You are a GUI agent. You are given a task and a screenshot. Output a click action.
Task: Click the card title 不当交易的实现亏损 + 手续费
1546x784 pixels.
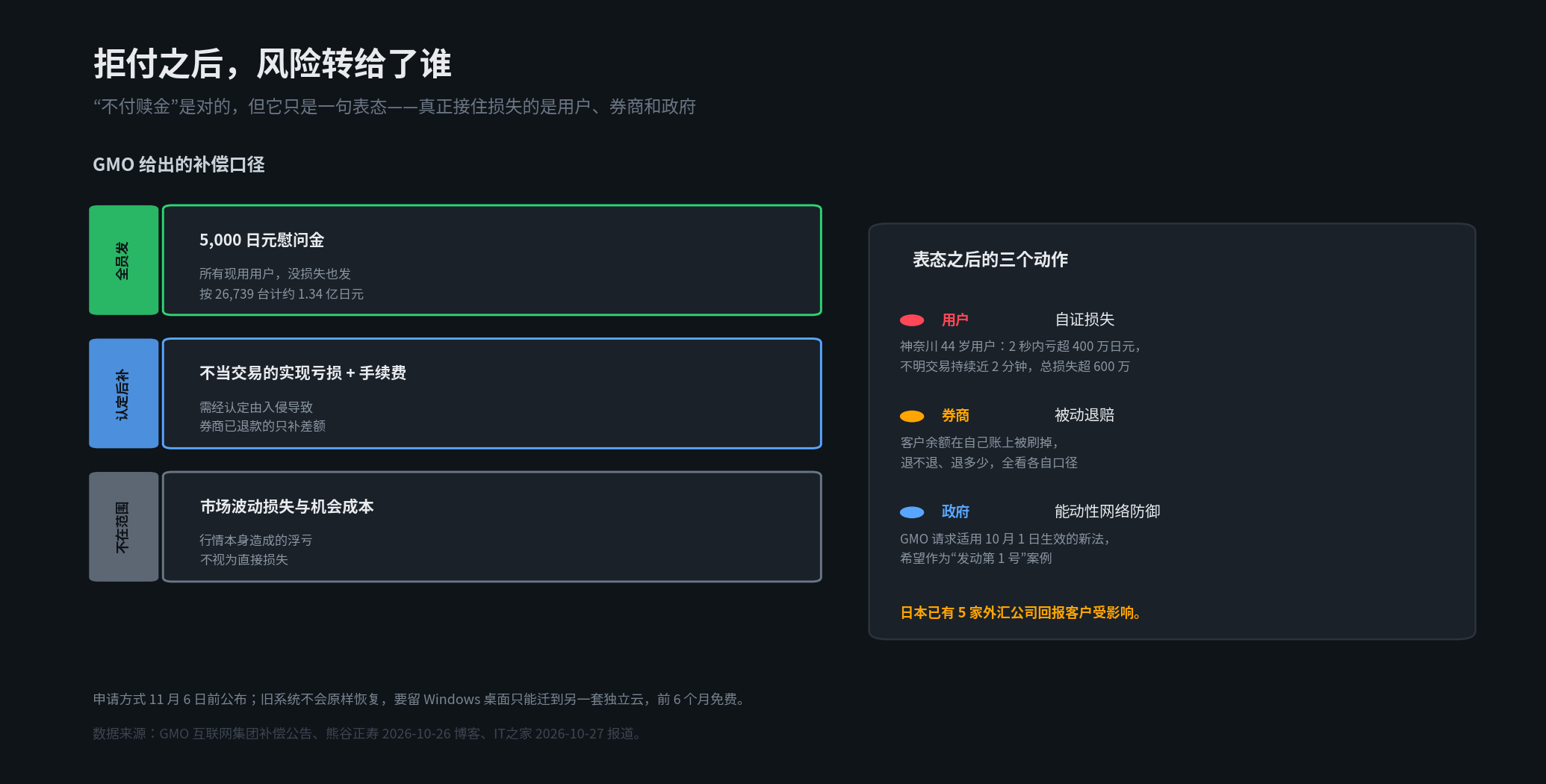click(x=302, y=373)
